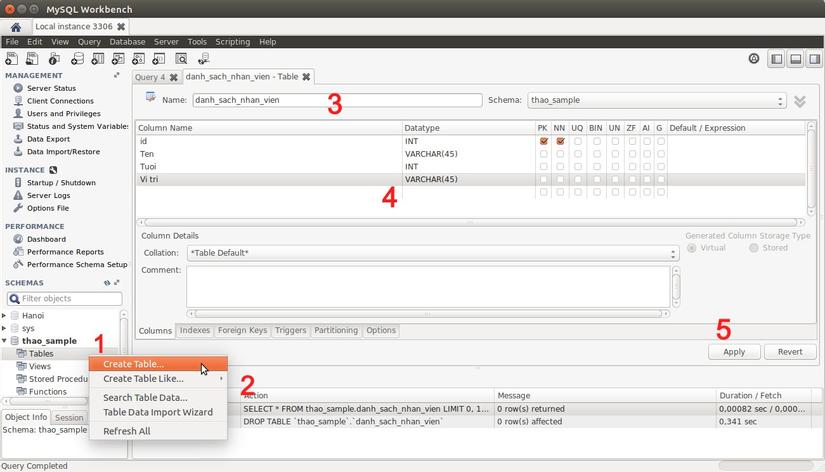The width and height of the screenshot is (825, 472).
Task: Select the Stored storage type radio
Action: [753, 247]
